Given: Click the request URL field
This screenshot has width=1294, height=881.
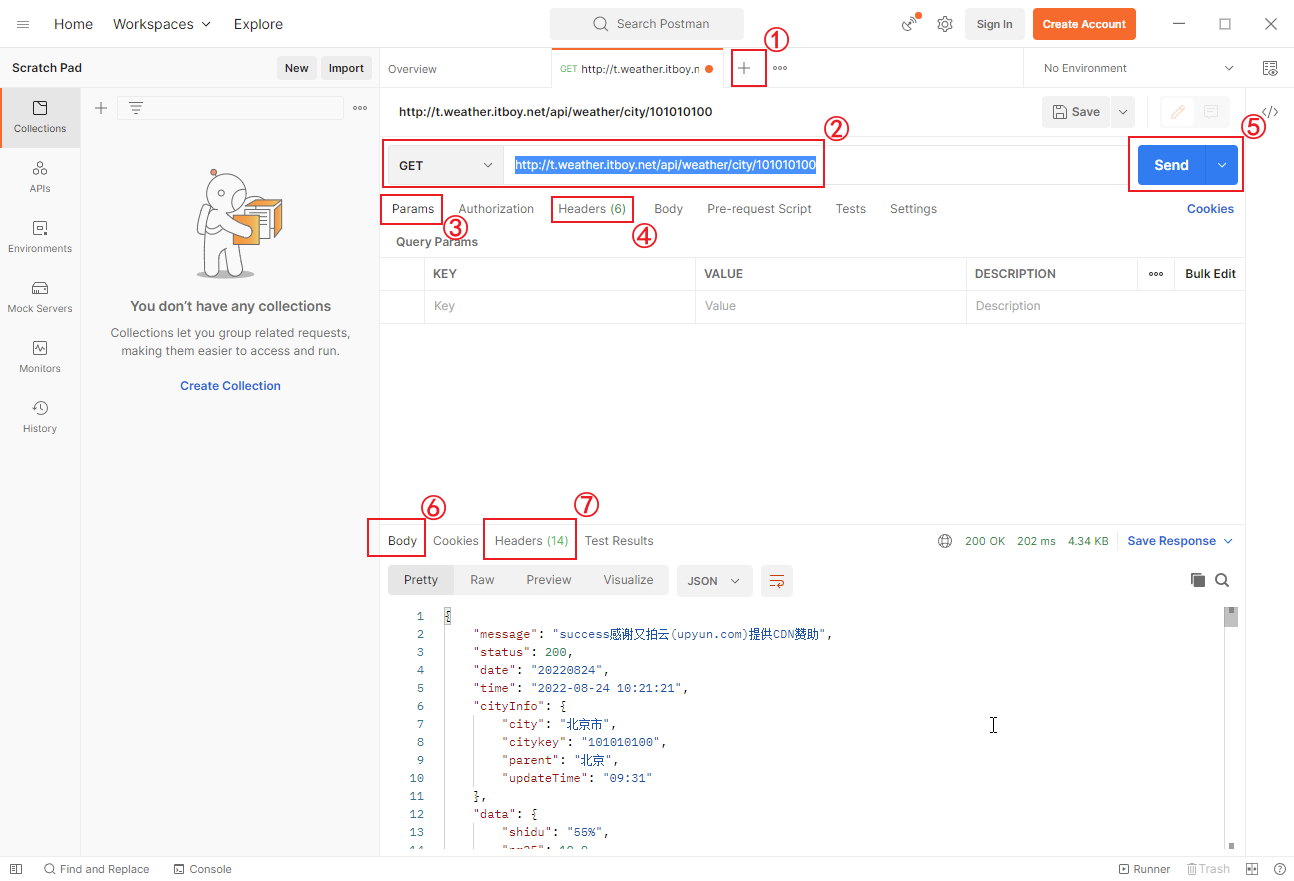Looking at the screenshot, I should (815, 165).
